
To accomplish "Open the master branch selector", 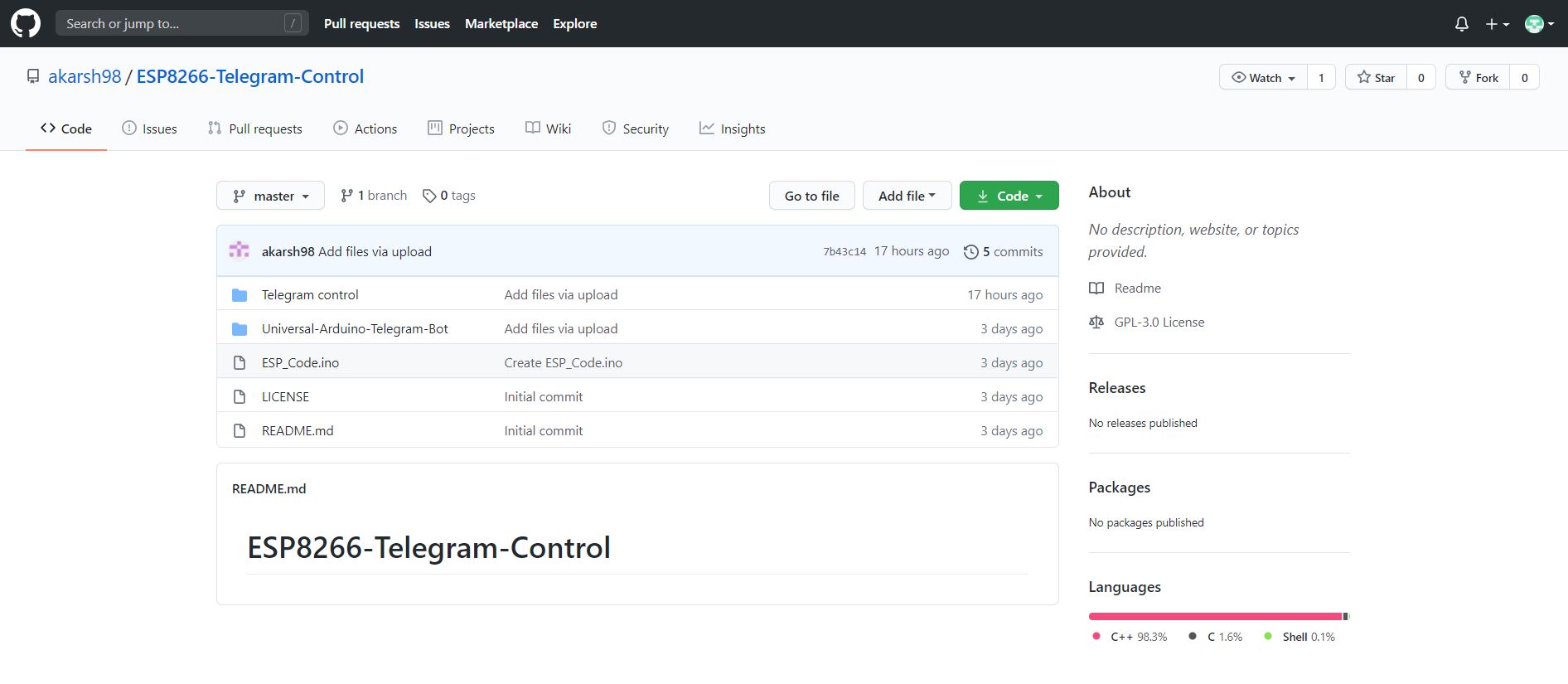I will 270,196.
